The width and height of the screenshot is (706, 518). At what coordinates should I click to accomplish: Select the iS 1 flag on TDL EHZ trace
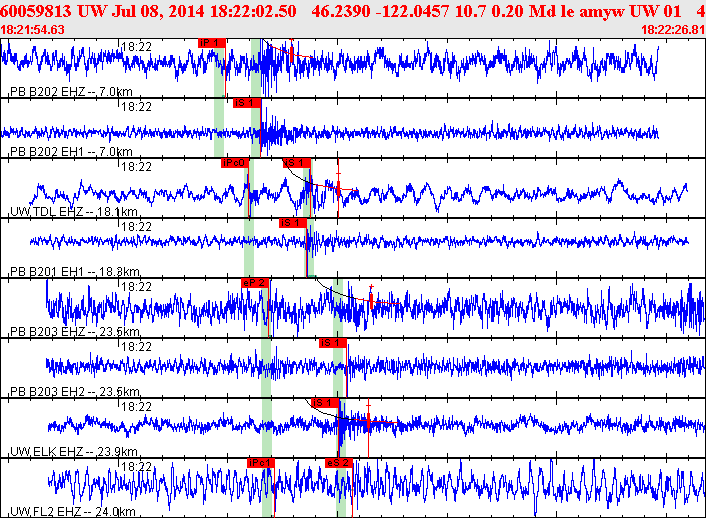coord(297,163)
